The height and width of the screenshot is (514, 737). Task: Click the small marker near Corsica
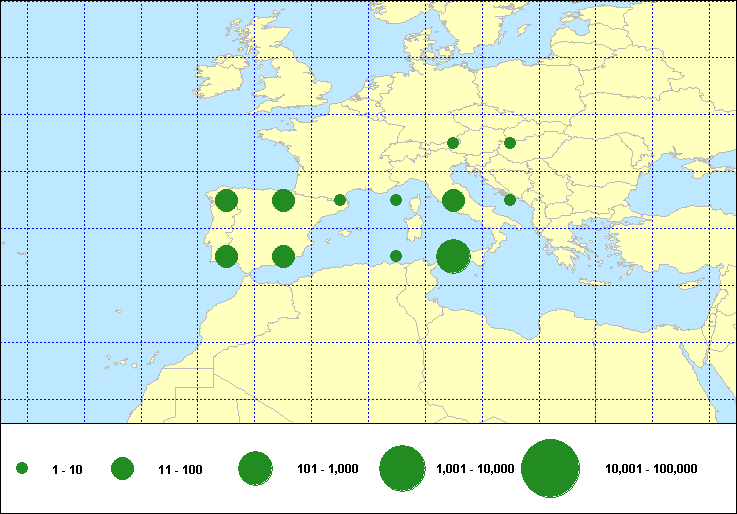tap(396, 200)
